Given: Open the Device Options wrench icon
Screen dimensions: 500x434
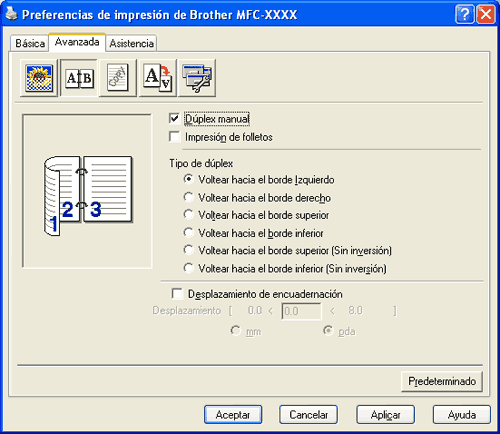Looking at the screenshot, I should (x=197, y=78).
